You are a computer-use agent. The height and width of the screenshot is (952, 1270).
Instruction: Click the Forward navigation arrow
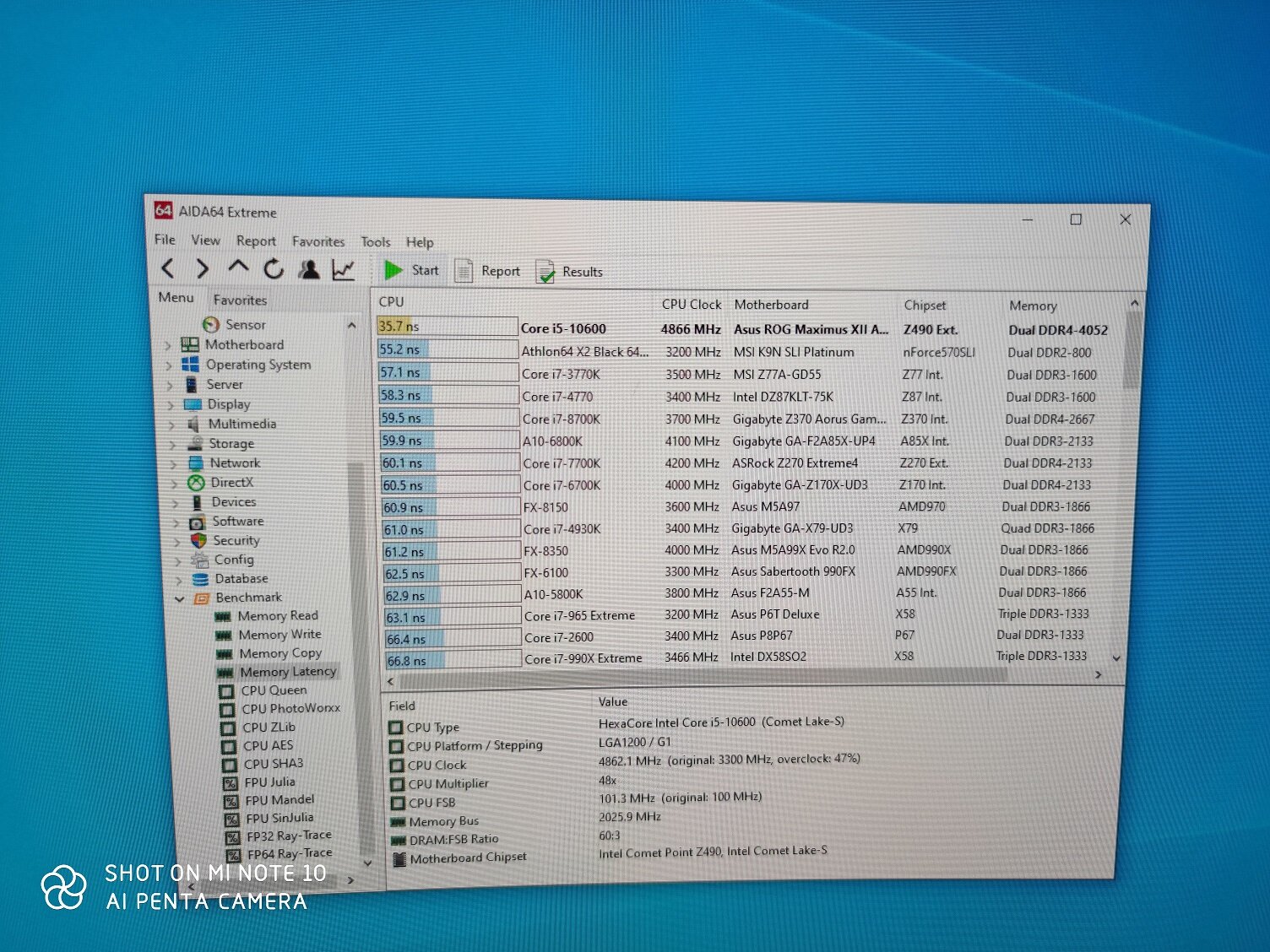tap(202, 268)
